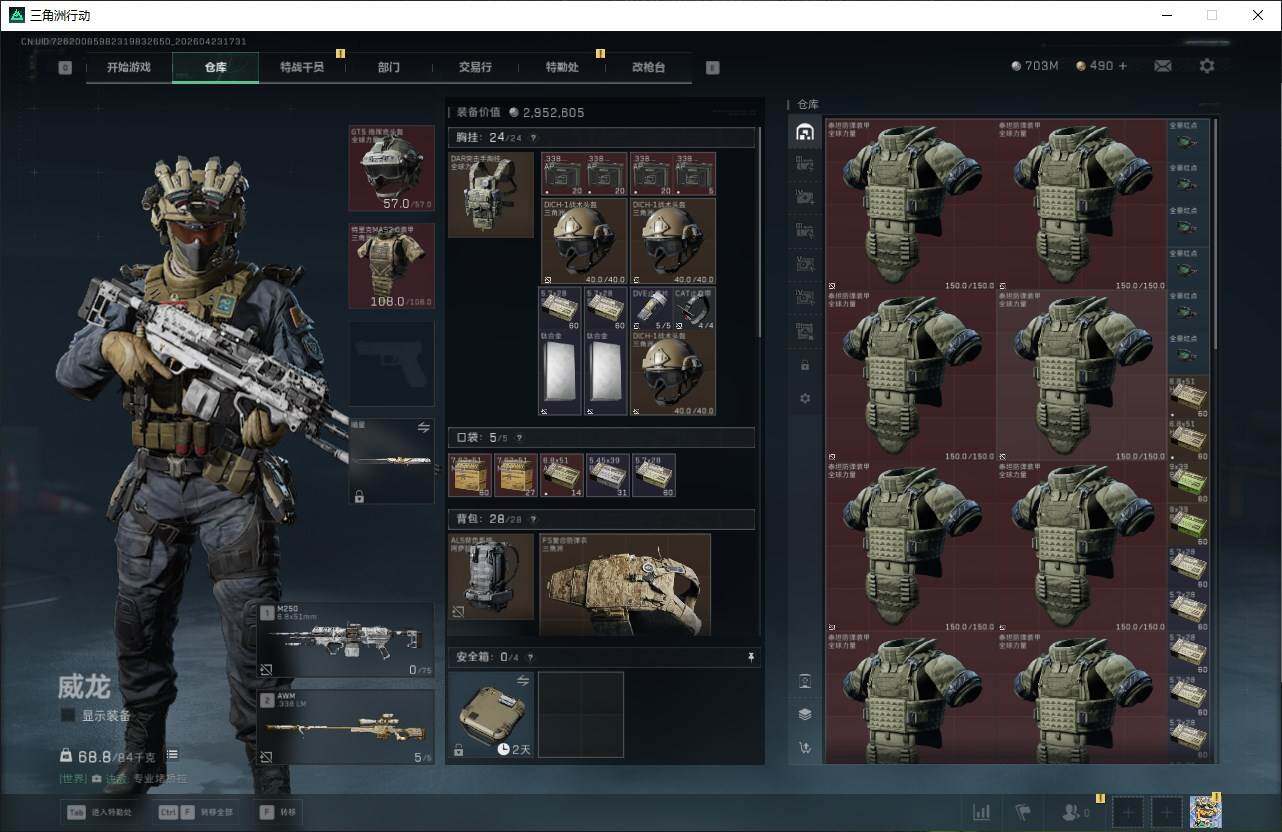
Task: Click the equipment panel vertical scrollbar
Action: pos(760,230)
